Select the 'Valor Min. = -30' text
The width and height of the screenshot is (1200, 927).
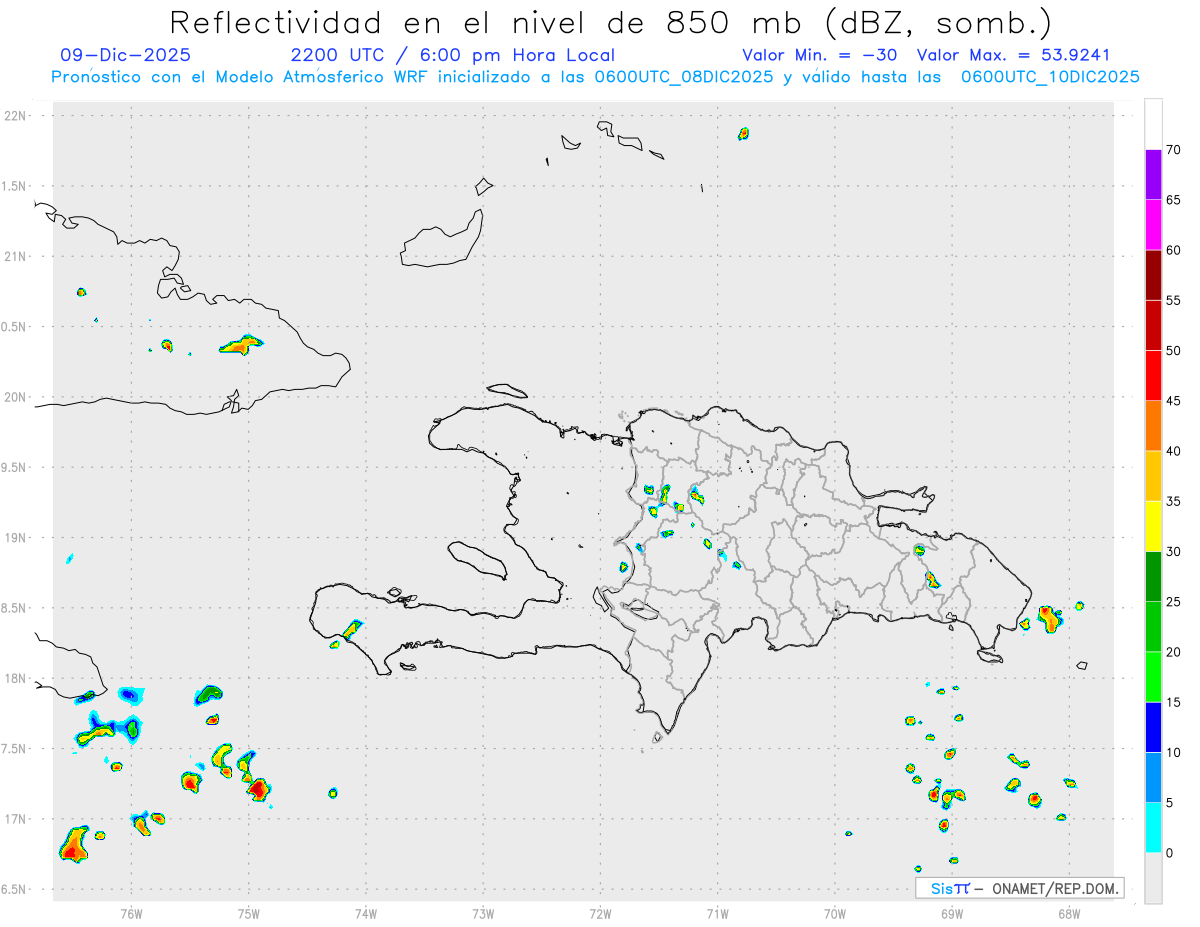tap(820, 56)
